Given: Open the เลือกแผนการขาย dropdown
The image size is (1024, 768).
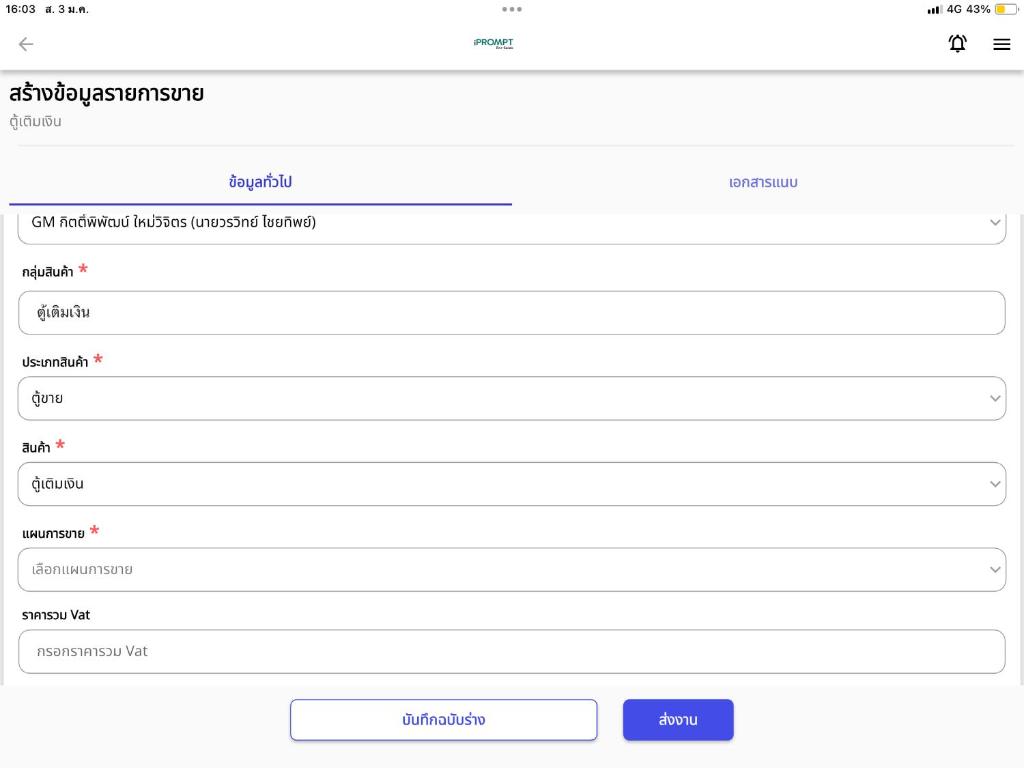Looking at the screenshot, I should click(x=512, y=569).
